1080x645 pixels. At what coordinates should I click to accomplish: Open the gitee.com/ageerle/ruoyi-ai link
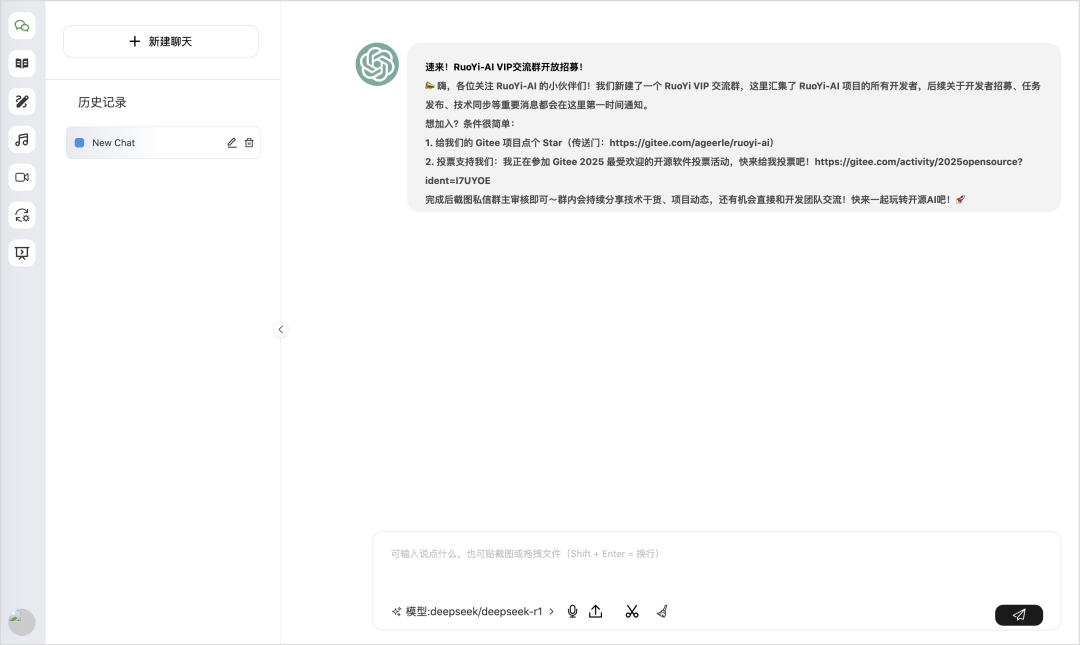(690, 143)
